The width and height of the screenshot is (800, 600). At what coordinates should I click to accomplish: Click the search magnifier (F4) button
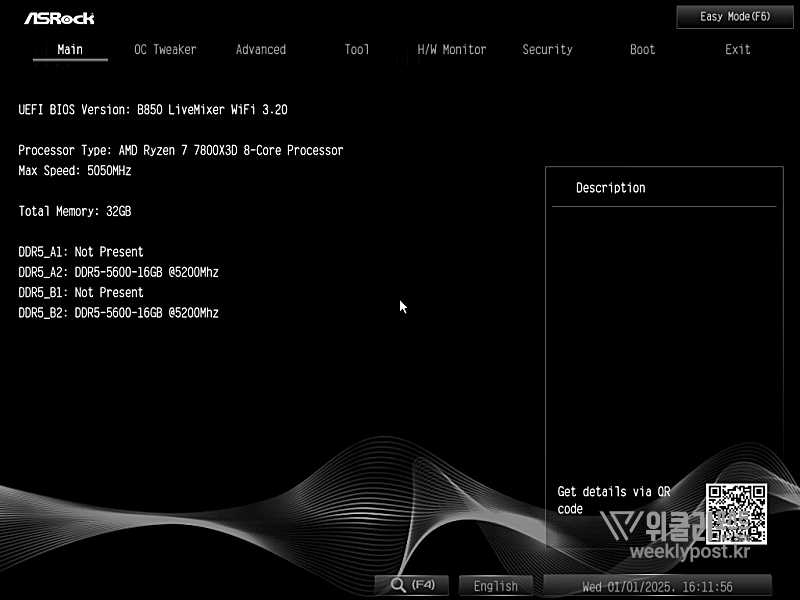pos(412,585)
